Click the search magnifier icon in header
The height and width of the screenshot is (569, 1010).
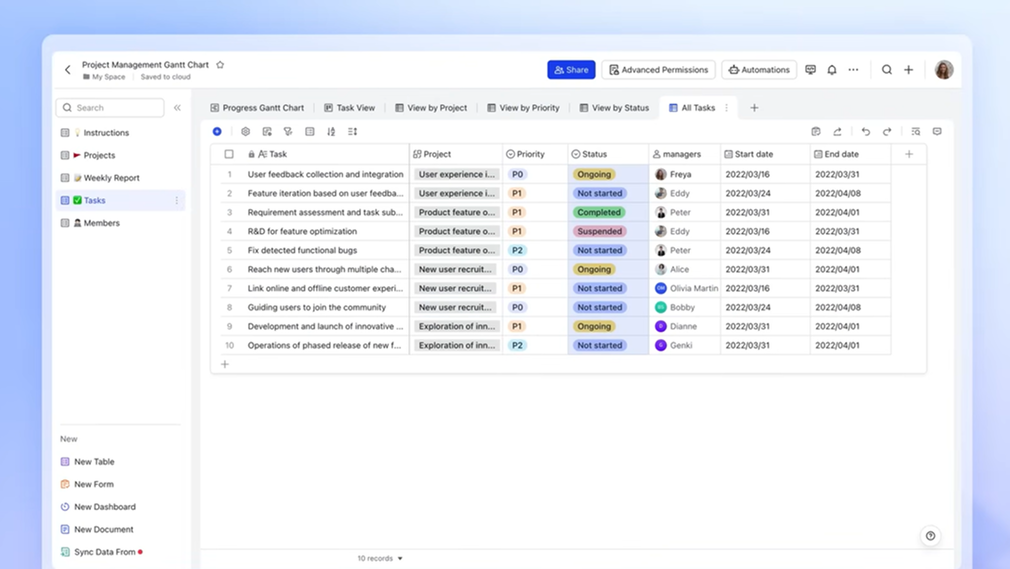[887, 70]
